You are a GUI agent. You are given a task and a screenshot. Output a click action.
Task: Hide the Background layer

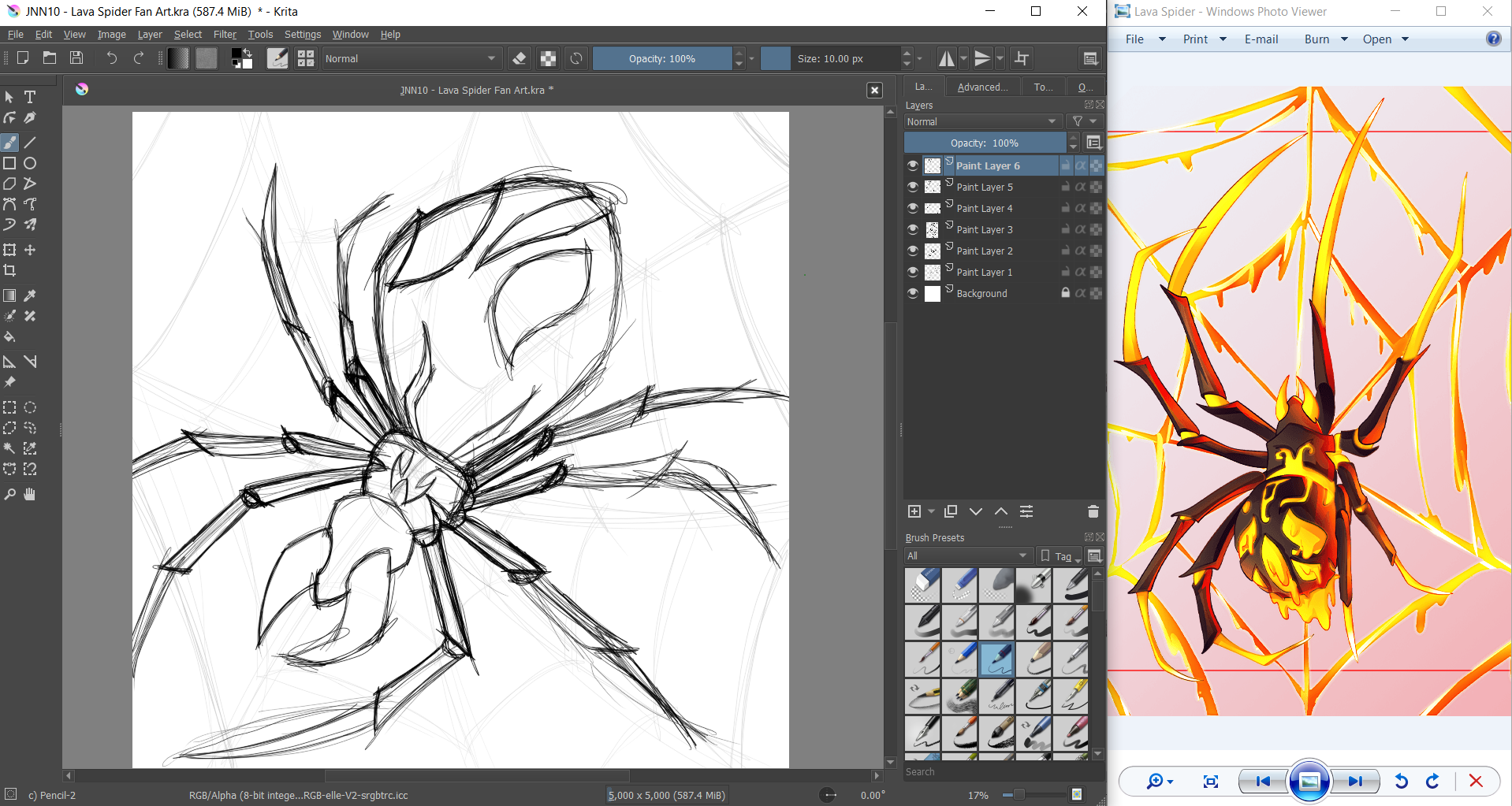tap(913, 293)
